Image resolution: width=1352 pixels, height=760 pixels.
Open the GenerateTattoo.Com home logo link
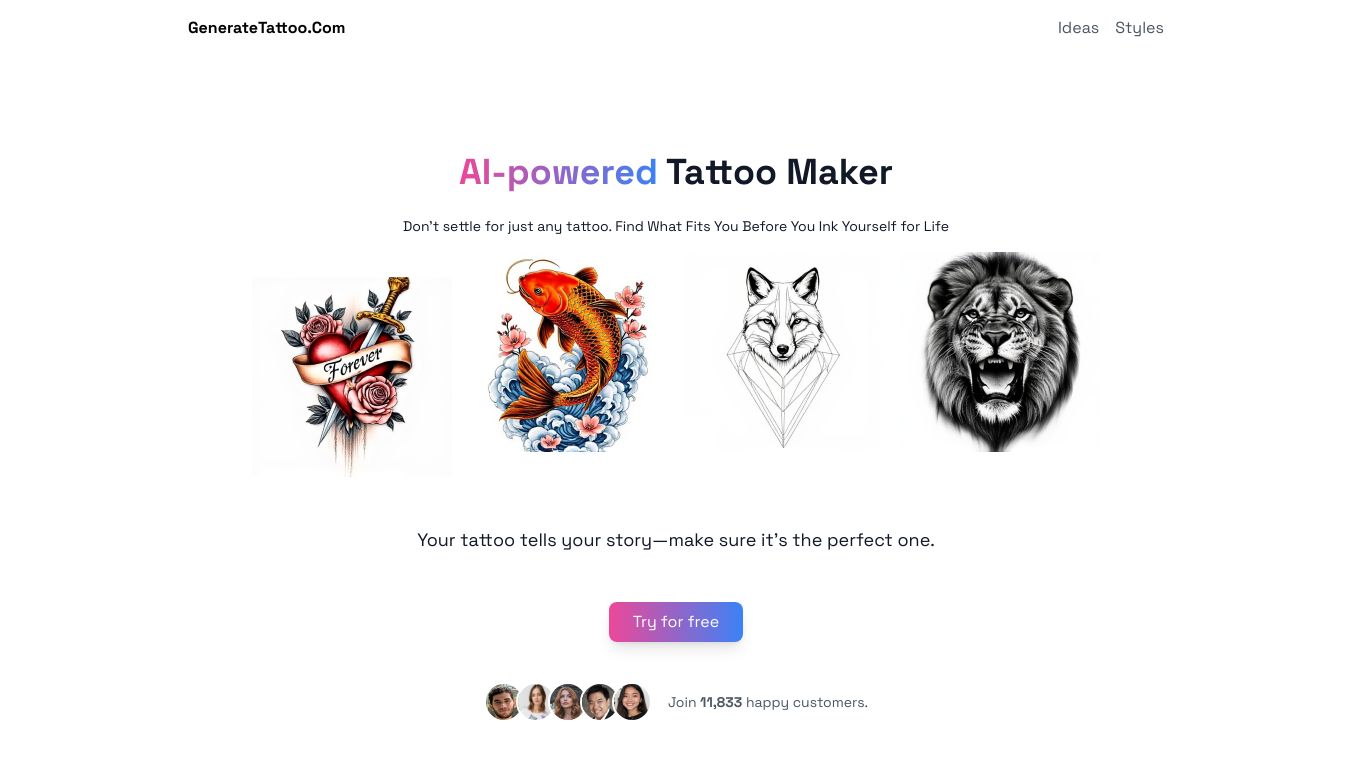(266, 28)
